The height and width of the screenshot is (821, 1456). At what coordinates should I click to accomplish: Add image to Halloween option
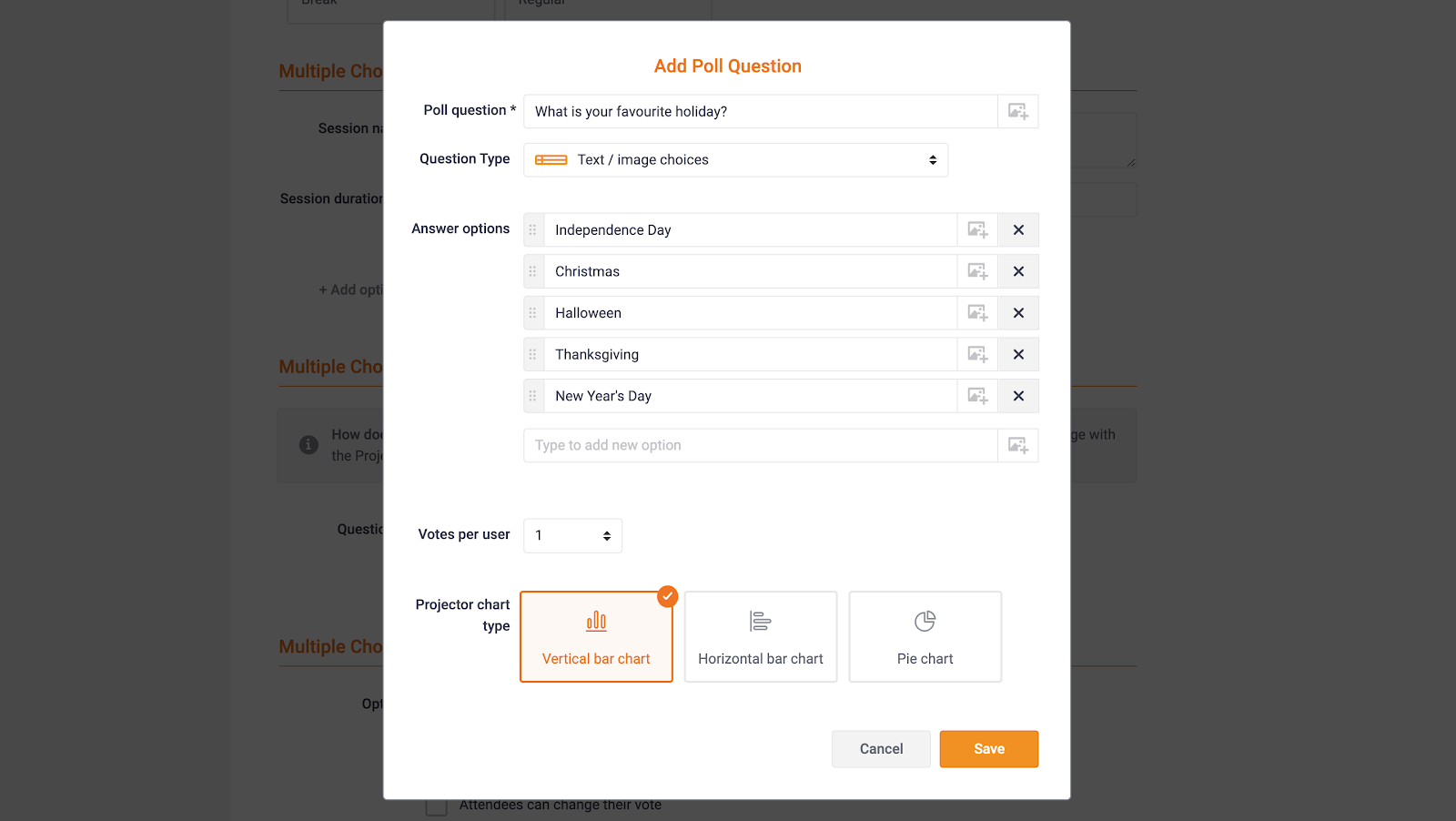pos(977,313)
